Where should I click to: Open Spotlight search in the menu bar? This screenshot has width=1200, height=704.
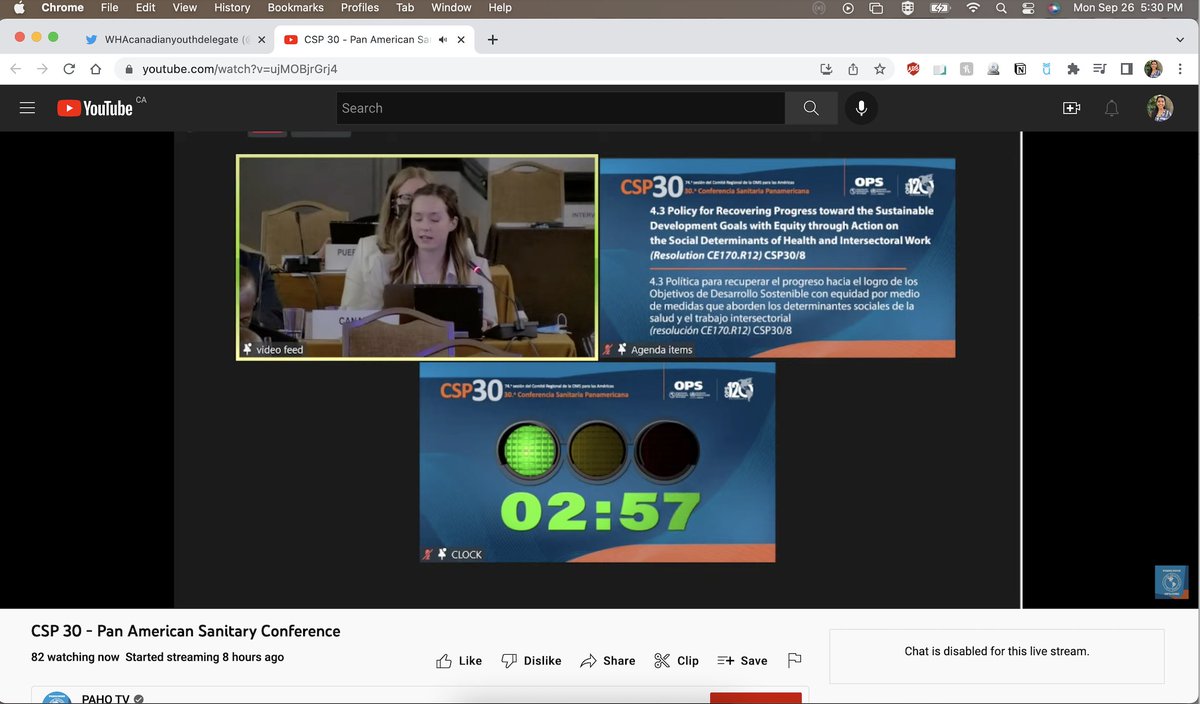click(x=1001, y=8)
